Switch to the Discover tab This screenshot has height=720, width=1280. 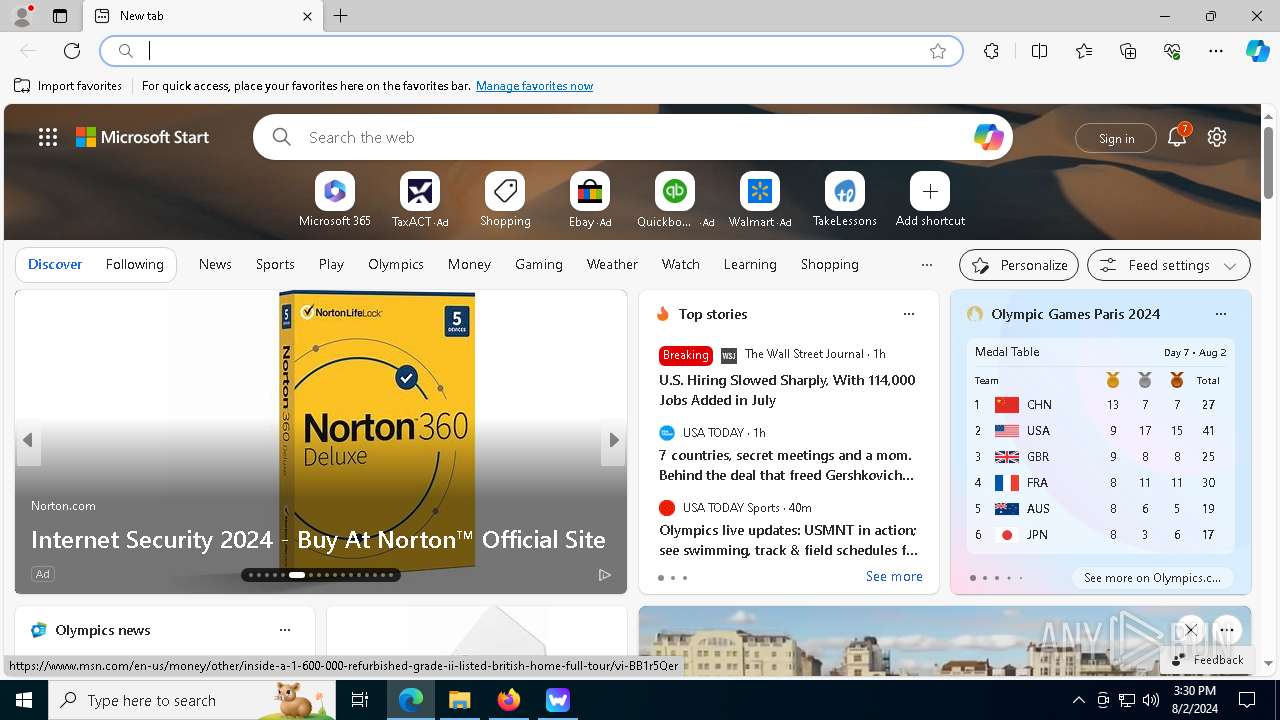point(55,264)
